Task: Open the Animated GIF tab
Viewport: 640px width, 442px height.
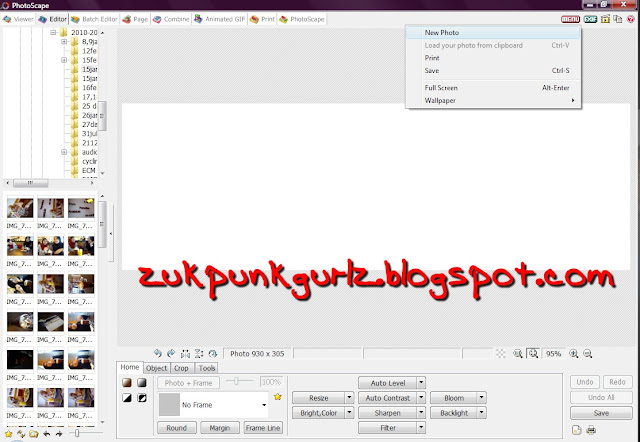Action: (x=220, y=19)
